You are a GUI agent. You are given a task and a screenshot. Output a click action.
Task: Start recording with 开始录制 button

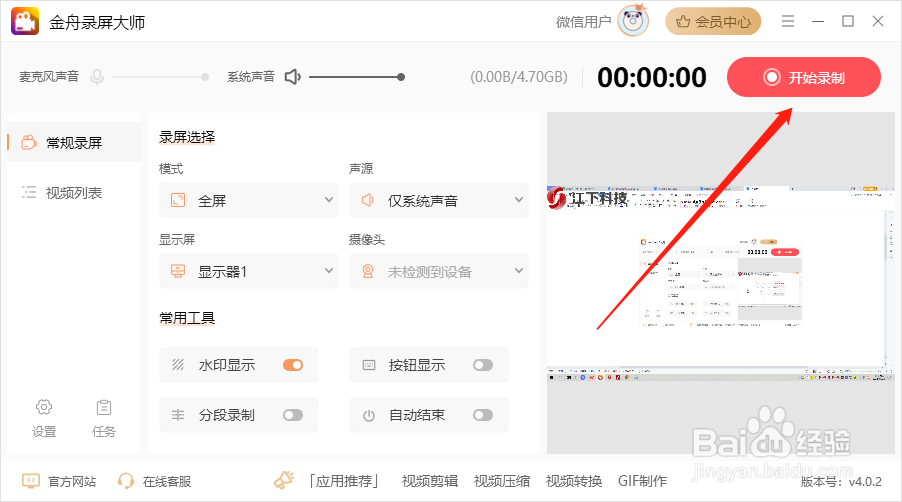804,77
